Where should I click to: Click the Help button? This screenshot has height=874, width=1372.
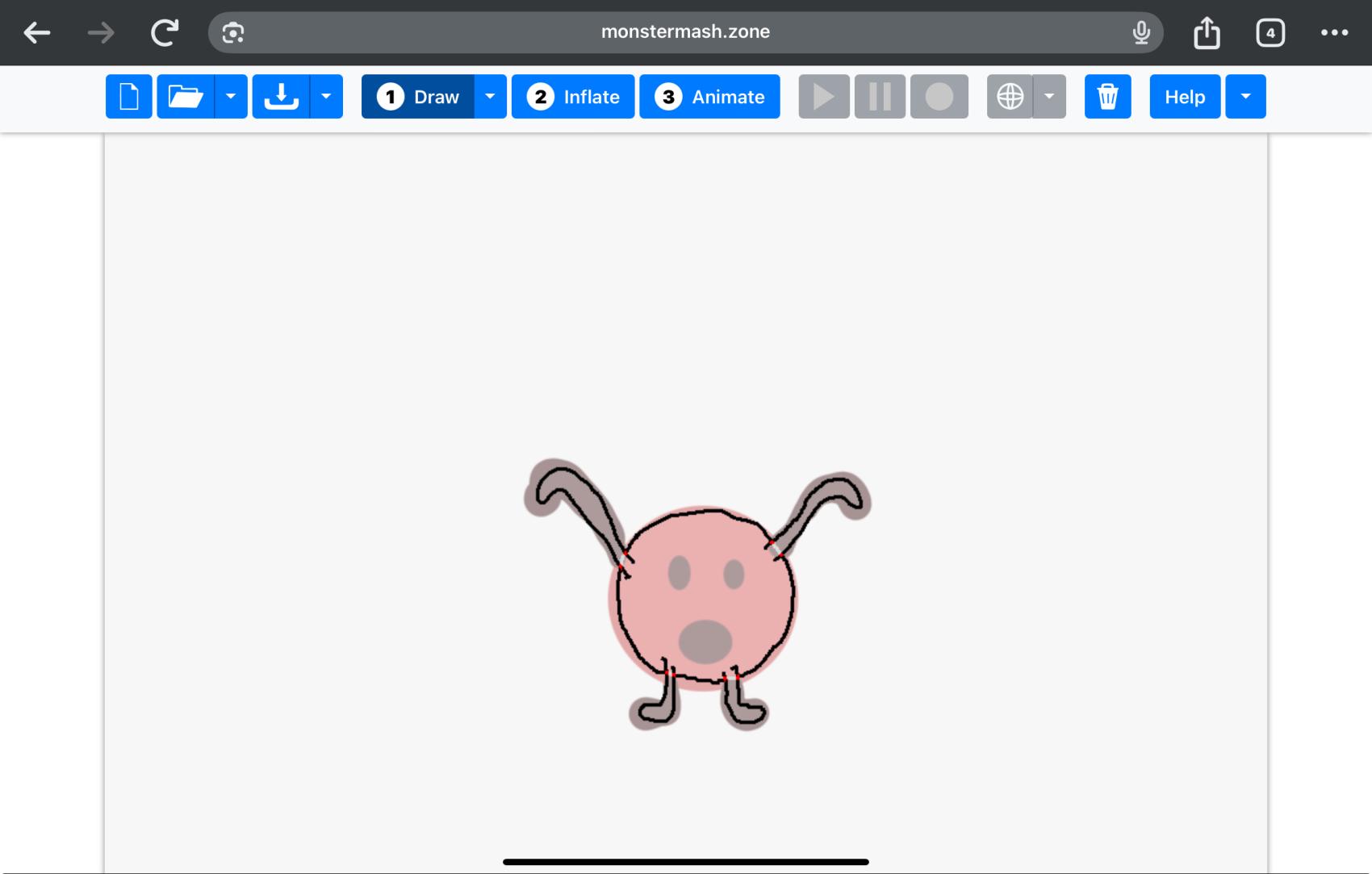tap(1184, 96)
